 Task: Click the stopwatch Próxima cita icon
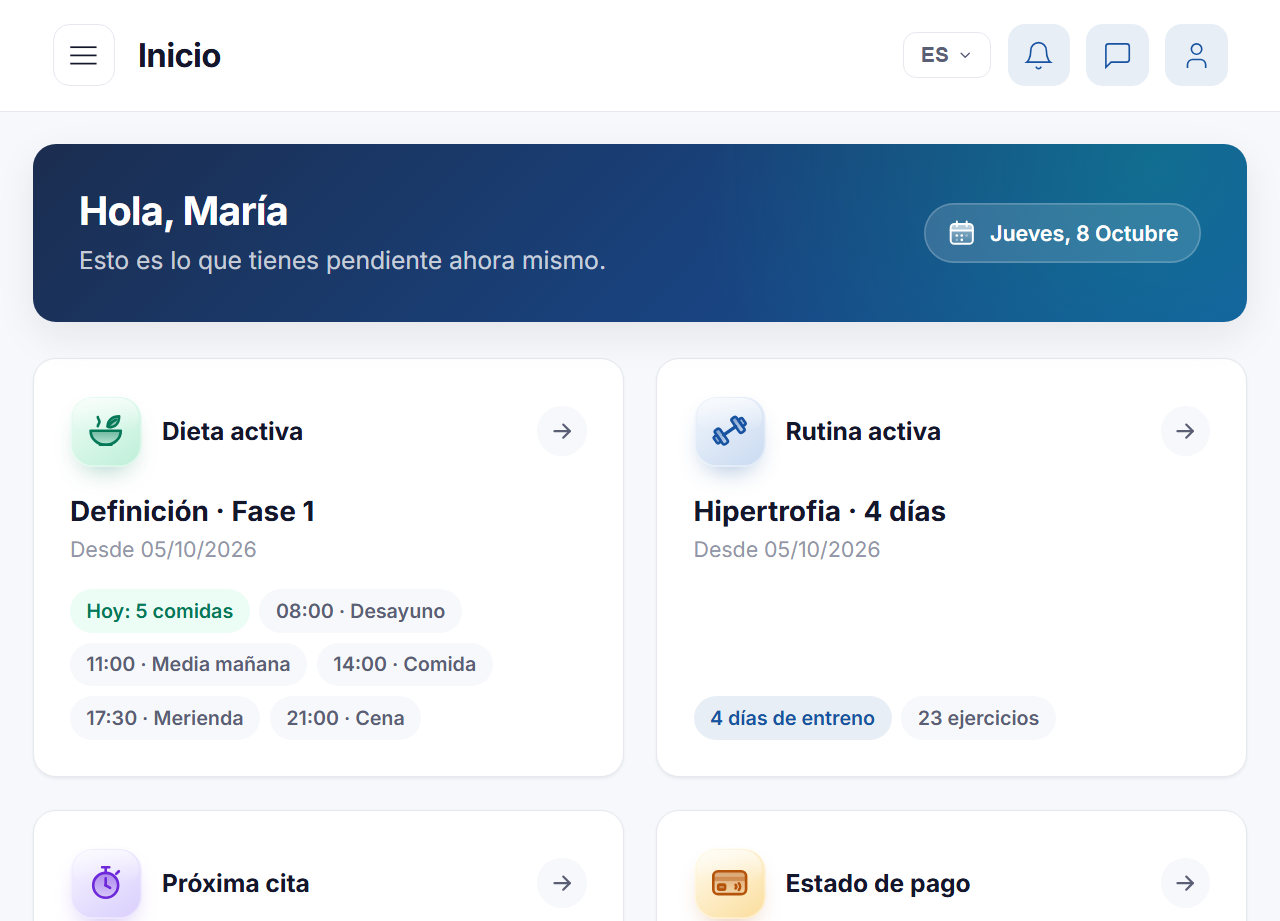(106, 883)
